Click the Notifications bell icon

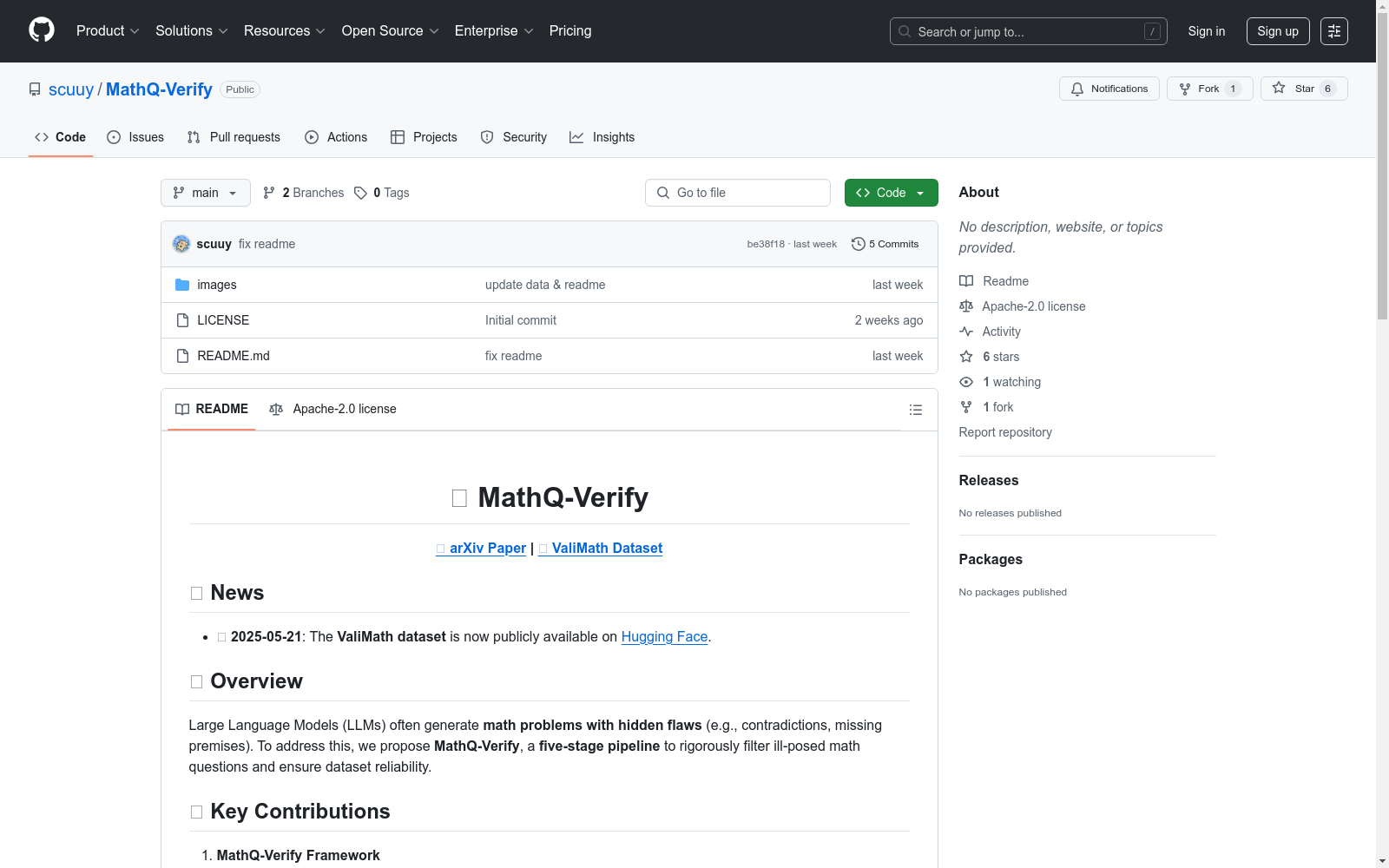(1077, 89)
